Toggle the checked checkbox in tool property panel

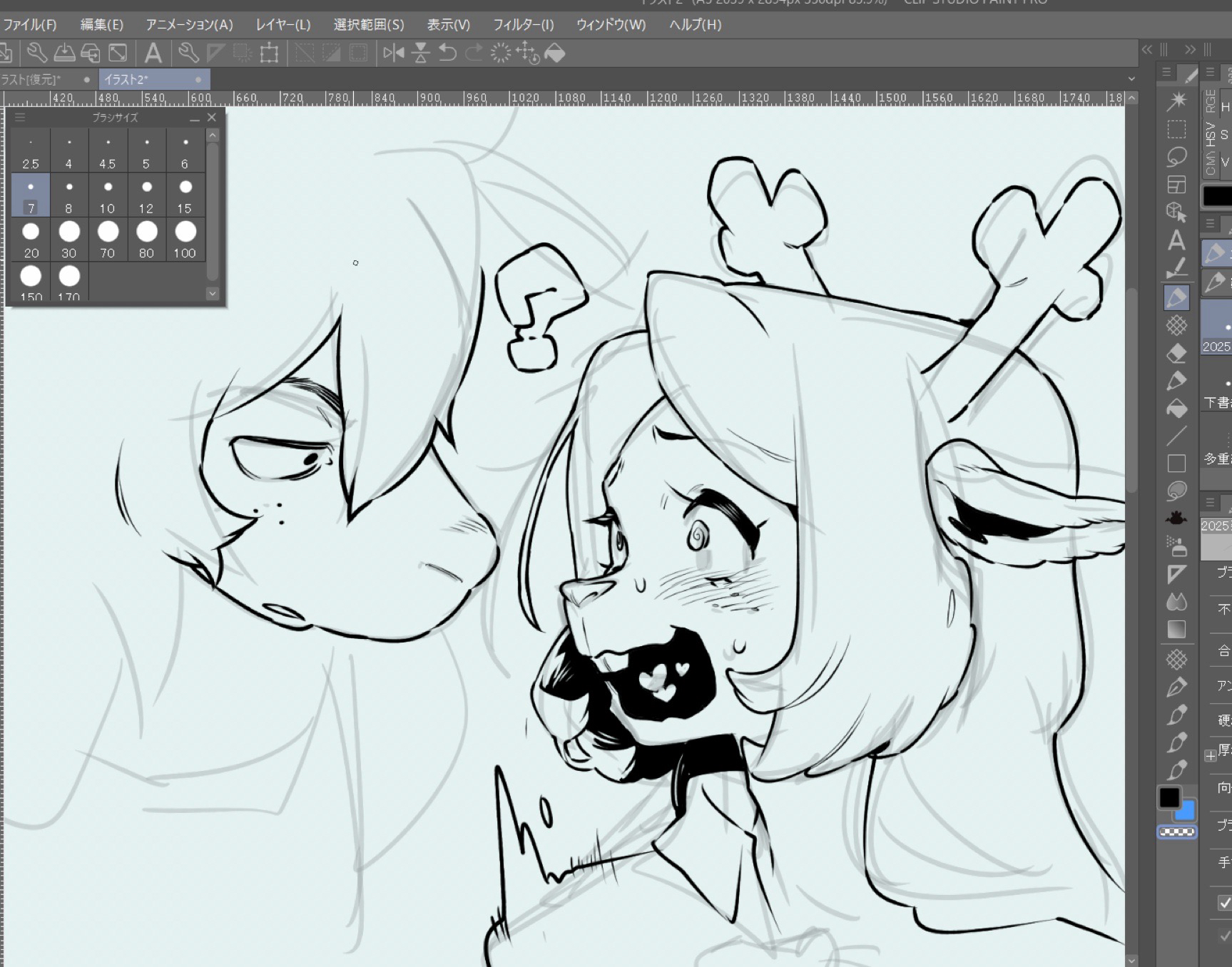(x=1225, y=902)
